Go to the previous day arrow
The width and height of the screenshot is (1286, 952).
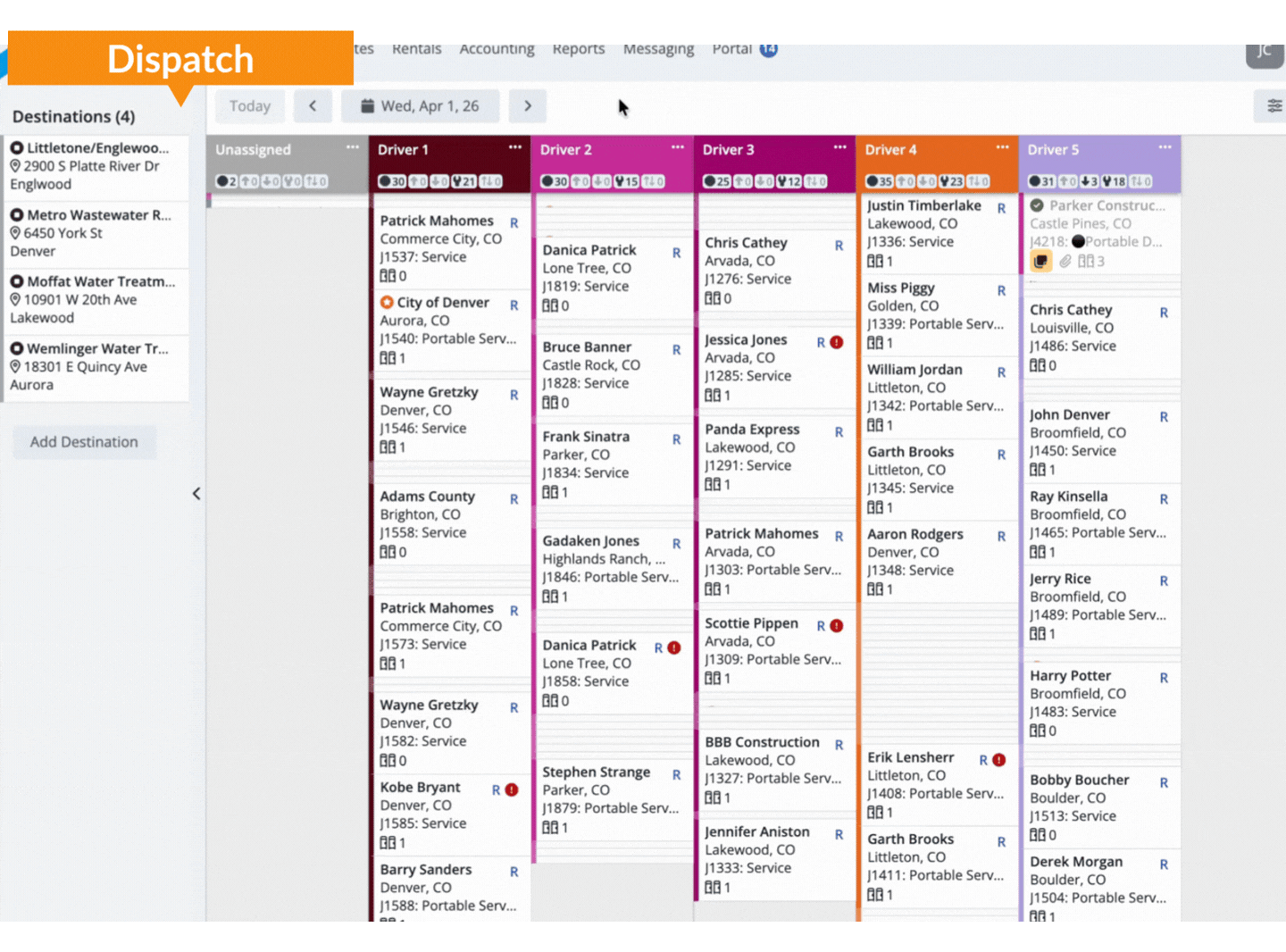click(313, 106)
